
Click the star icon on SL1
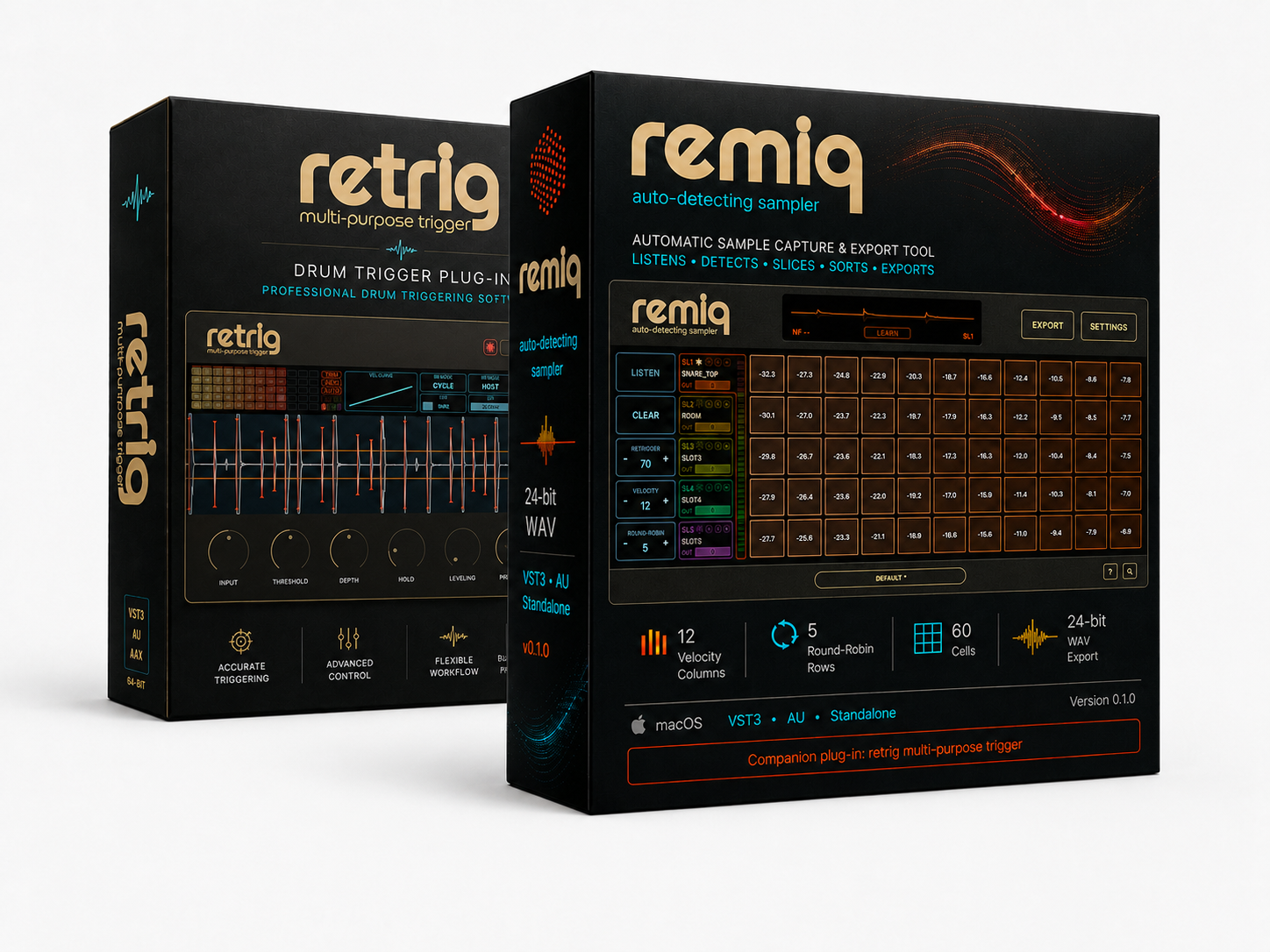(x=699, y=361)
